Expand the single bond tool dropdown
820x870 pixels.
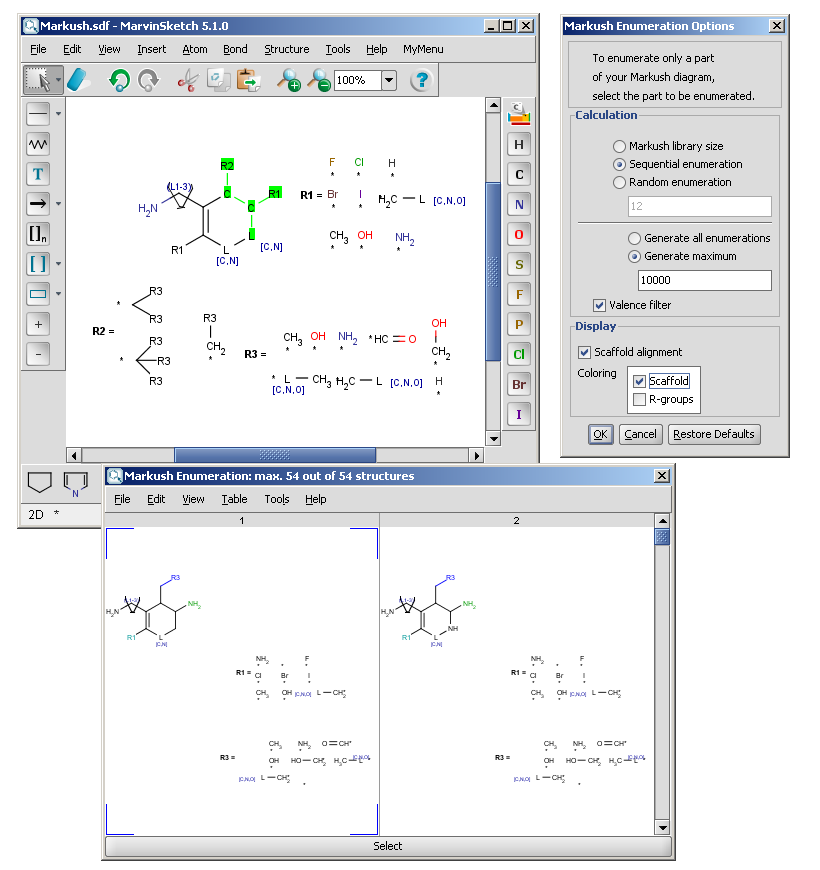click(x=58, y=114)
